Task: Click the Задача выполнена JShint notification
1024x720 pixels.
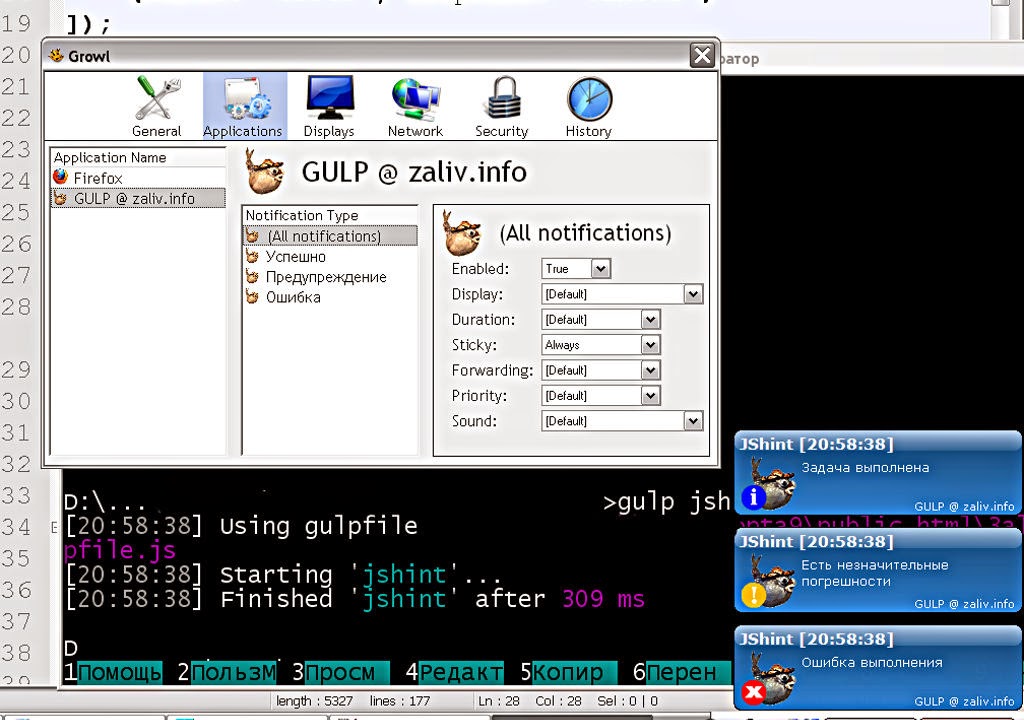Action: (x=877, y=473)
